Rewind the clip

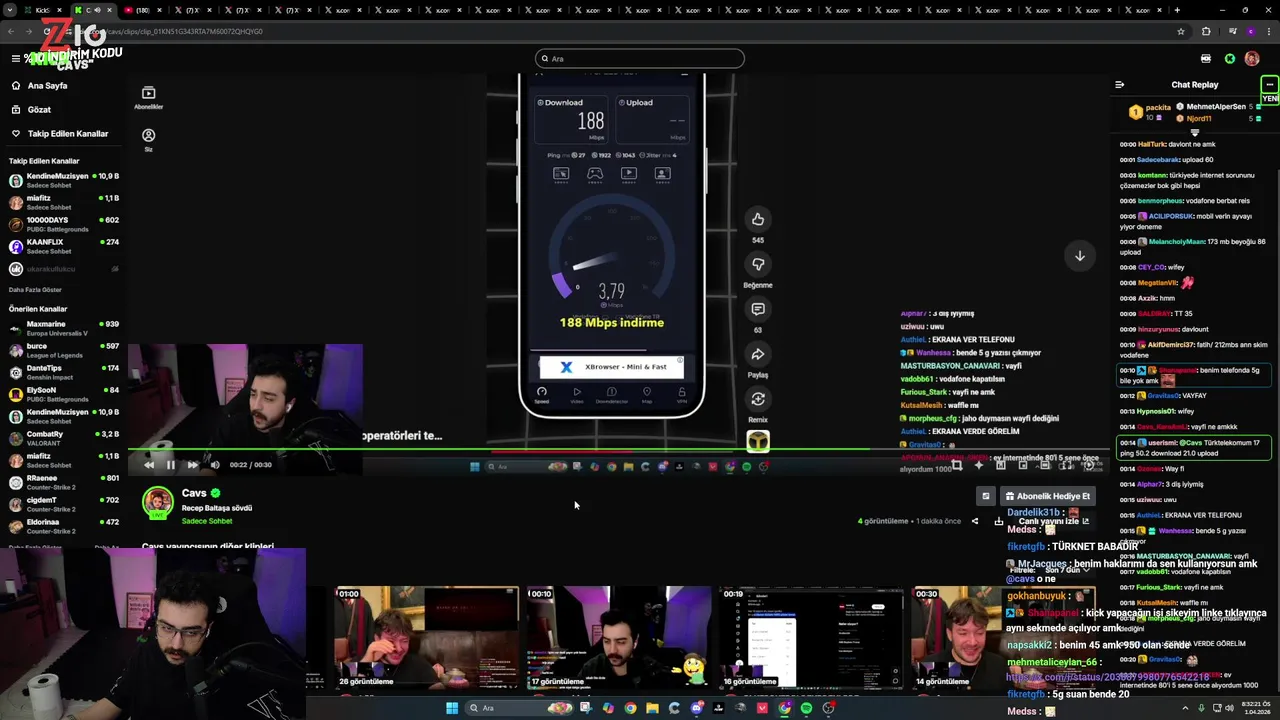pos(149,464)
